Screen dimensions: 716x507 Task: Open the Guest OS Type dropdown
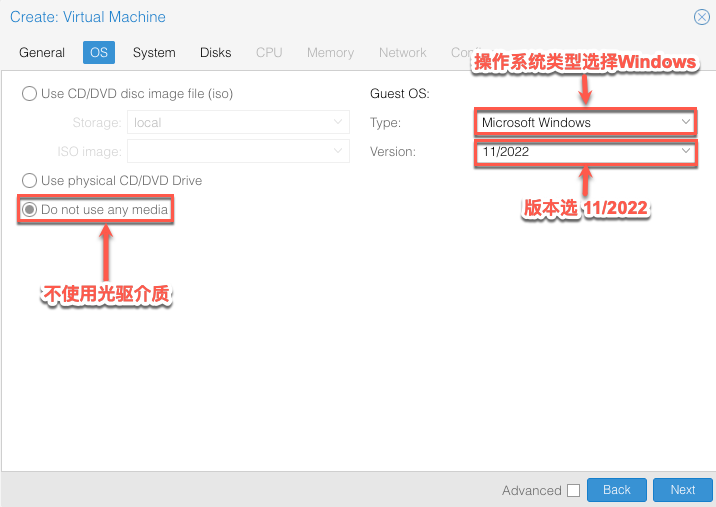pyautogui.click(x=685, y=122)
